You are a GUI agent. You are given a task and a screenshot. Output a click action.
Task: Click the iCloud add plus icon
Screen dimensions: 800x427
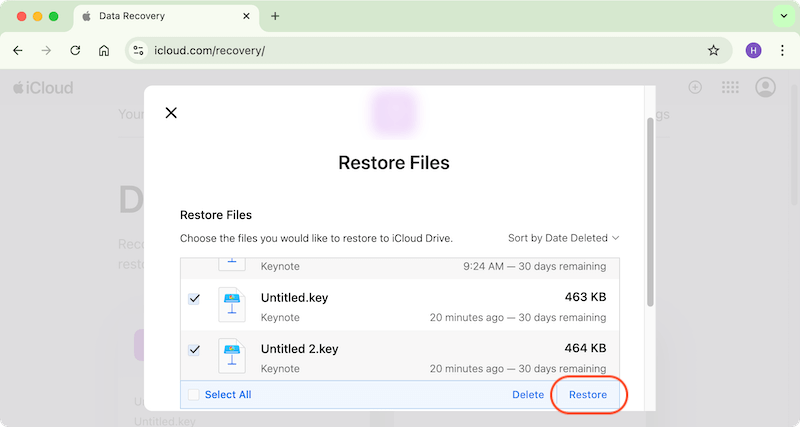pyautogui.click(x=696, y=88)
